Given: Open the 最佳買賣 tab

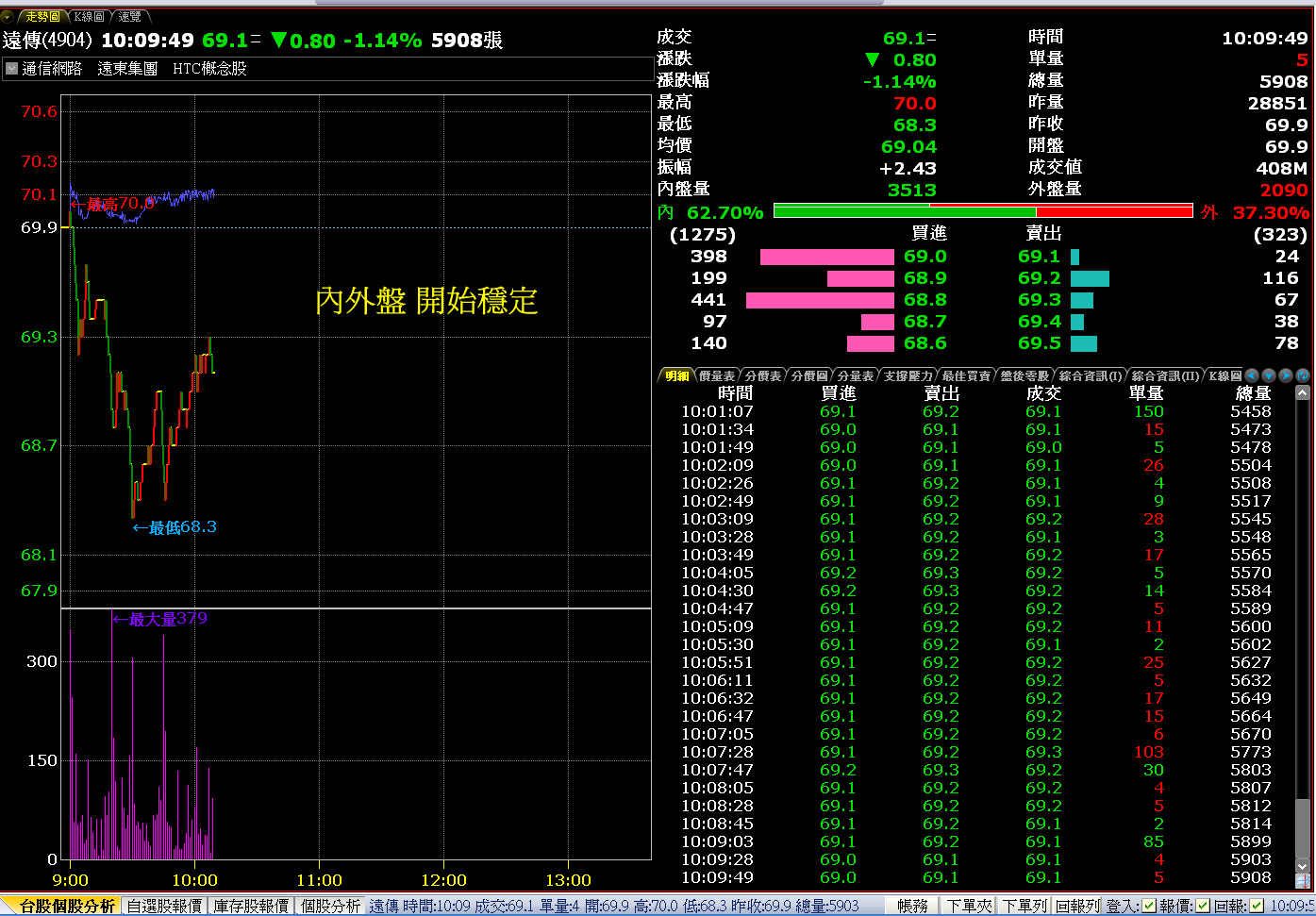Looking at the screenshot, I should click(x=966, y=375).
